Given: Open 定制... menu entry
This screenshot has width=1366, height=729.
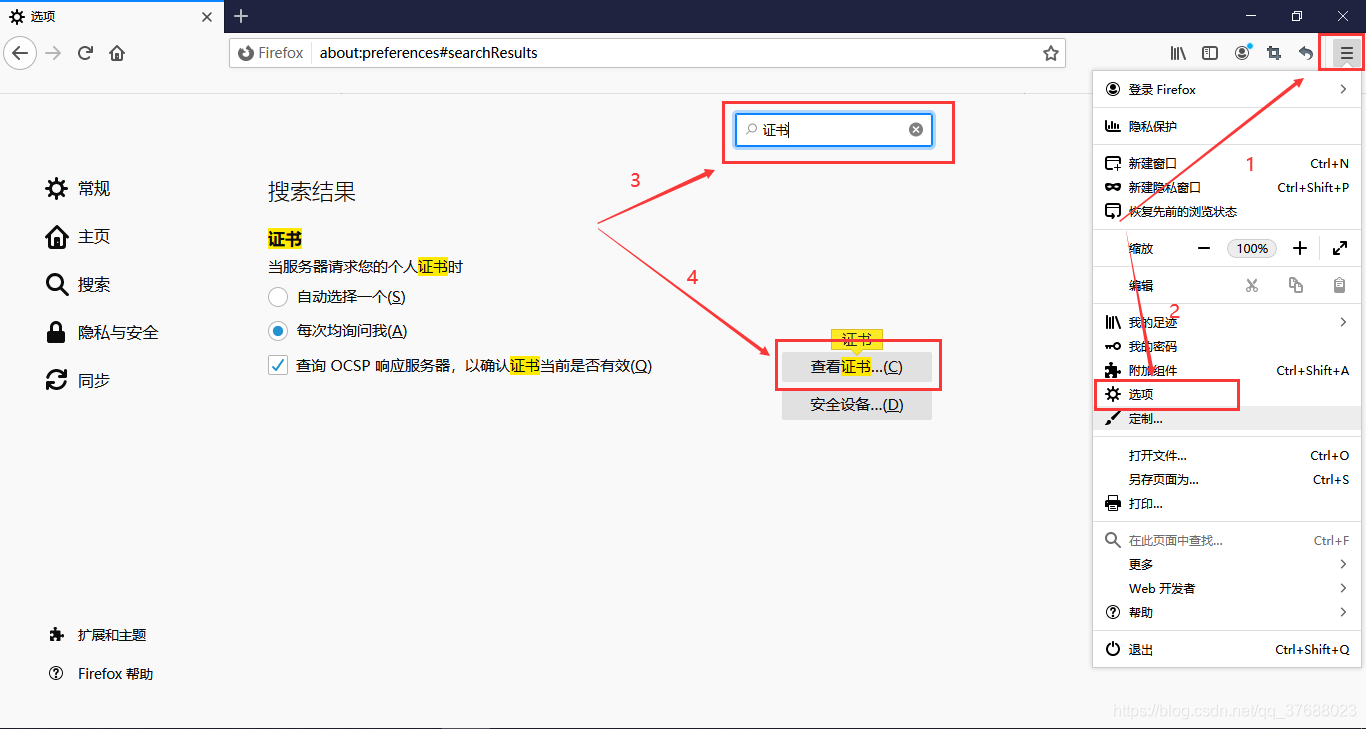Looking at the screenshot, I should tap(1227, 418).
